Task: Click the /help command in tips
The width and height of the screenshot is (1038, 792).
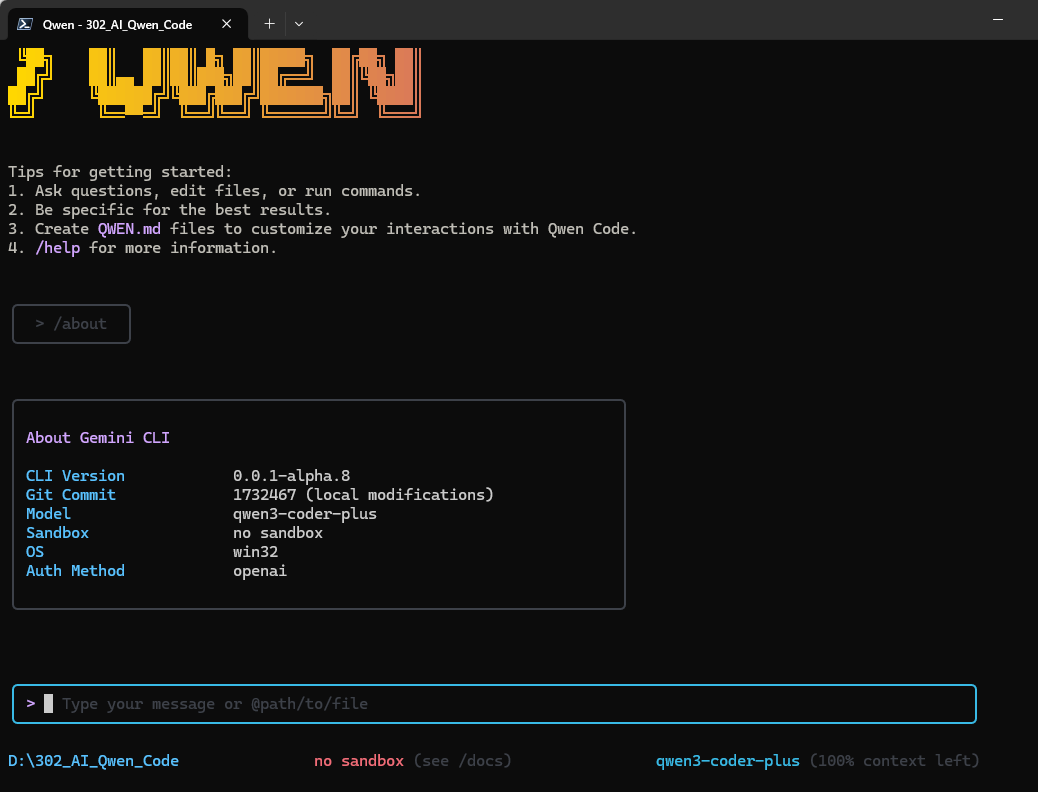Action: pos(58,248)
